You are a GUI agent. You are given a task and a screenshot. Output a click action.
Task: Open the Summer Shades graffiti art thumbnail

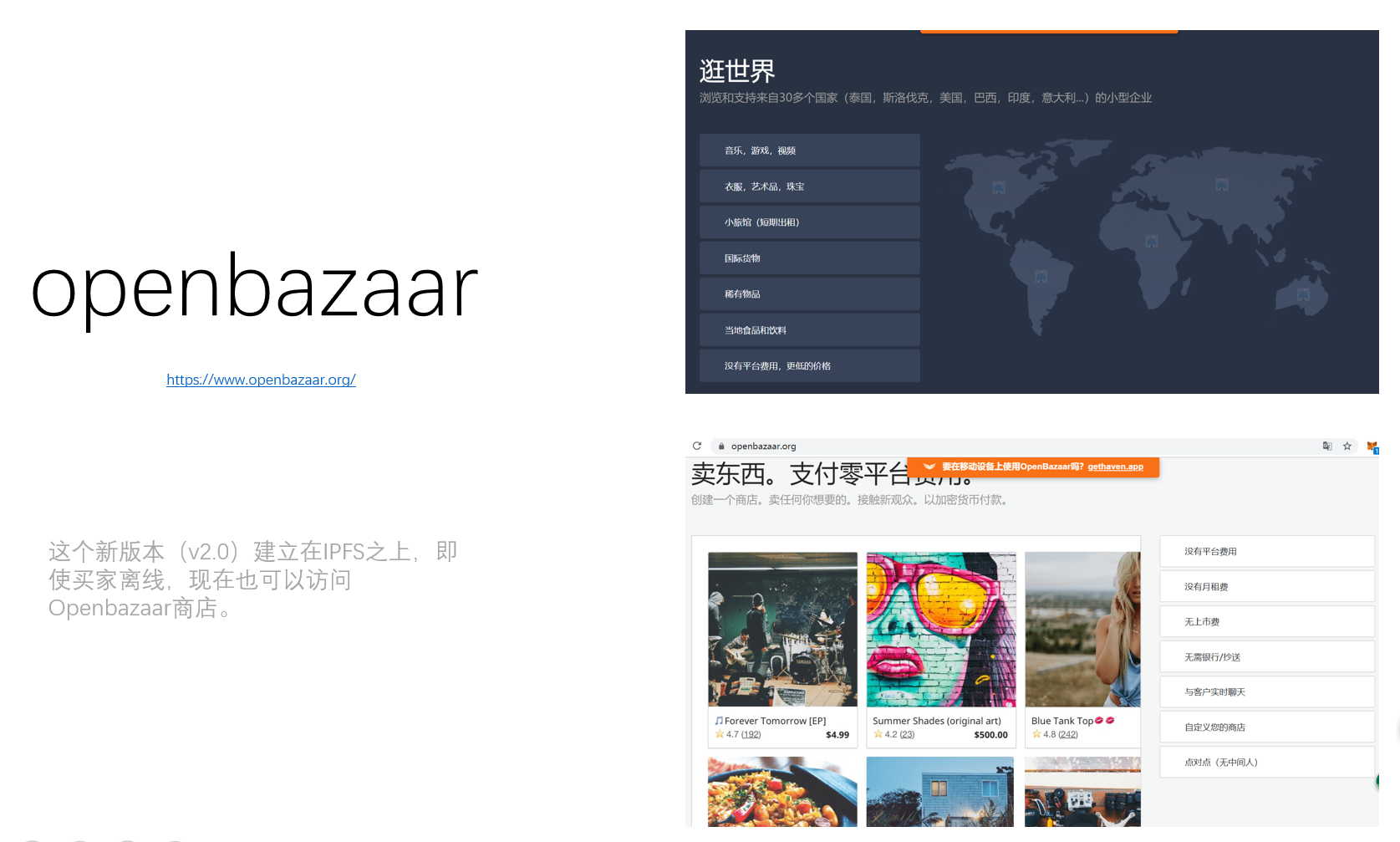tap(941, 630)
